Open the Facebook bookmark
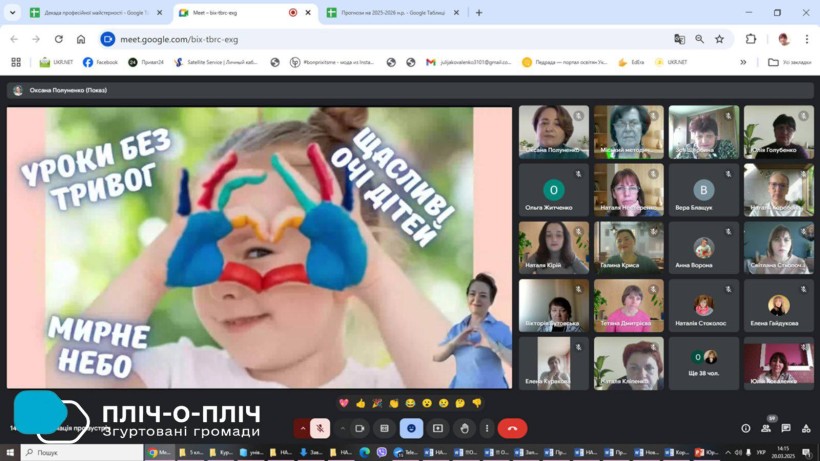Viewport: 820px width, 461px height. click(x=100, y=62)
